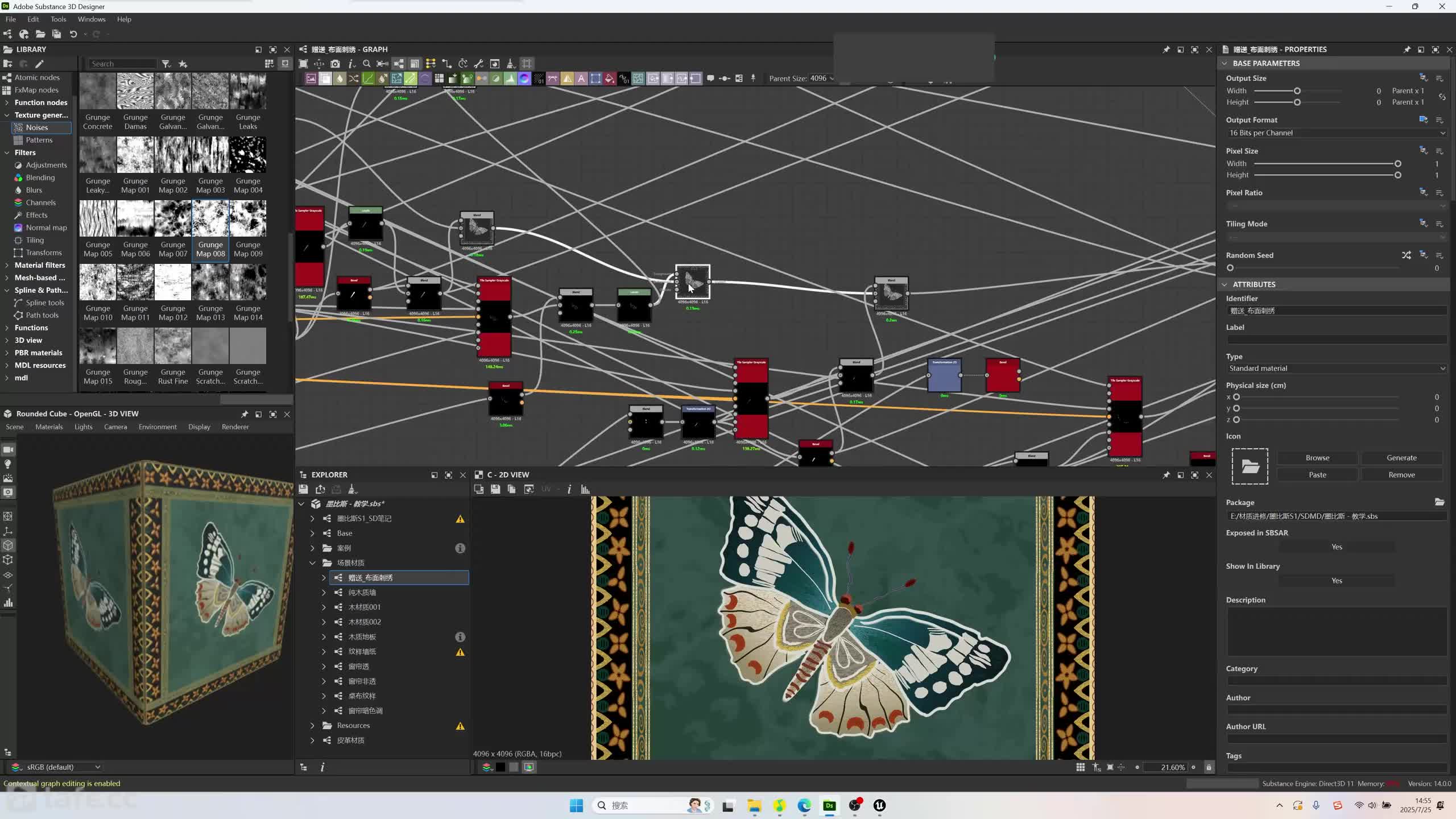Viewport: 1456px width, 819px height.
Task: Open the Environment menu in 3D view
Action: [x=158, y=427]
